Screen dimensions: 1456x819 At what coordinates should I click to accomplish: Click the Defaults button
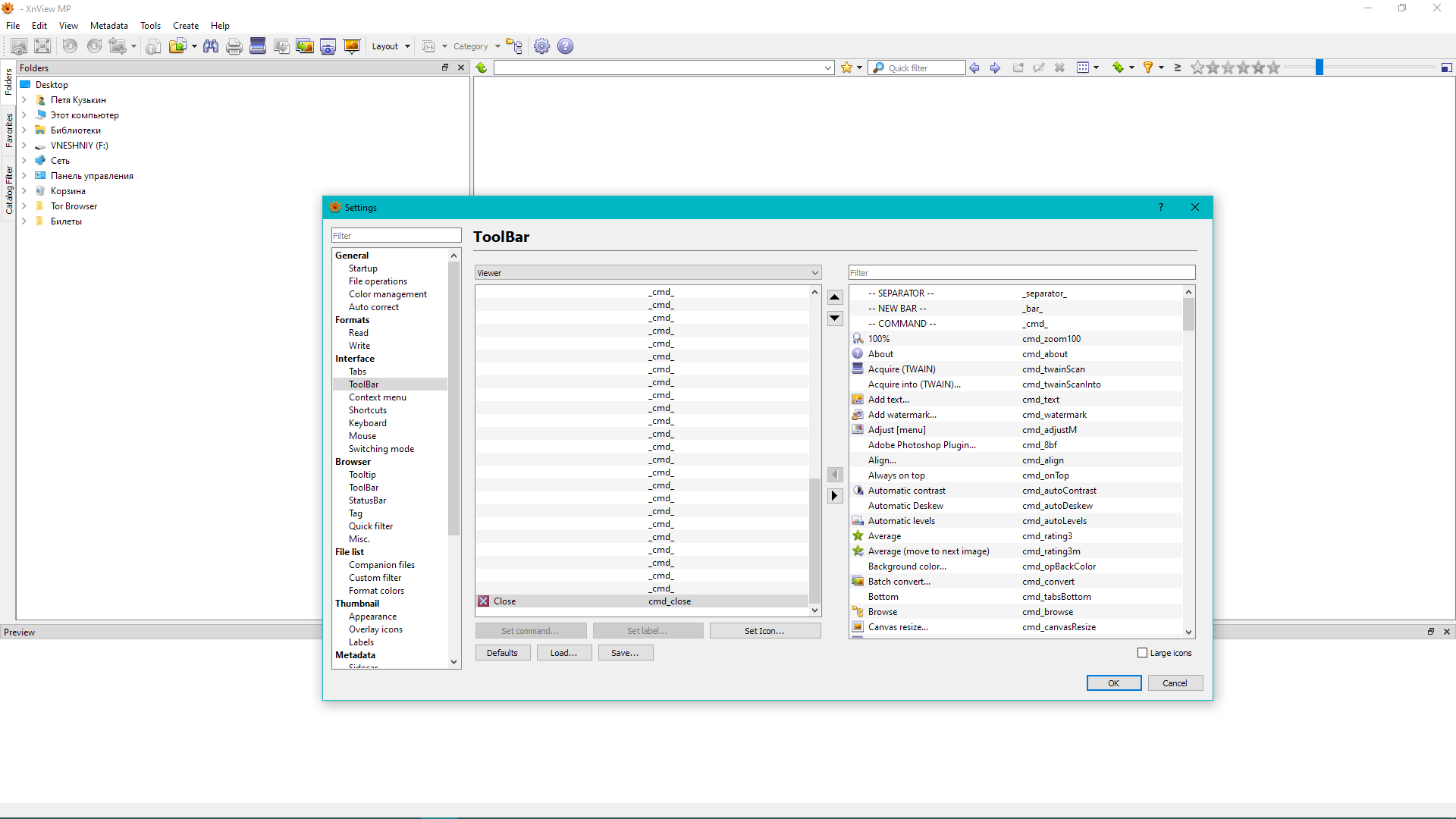[502, 653]
